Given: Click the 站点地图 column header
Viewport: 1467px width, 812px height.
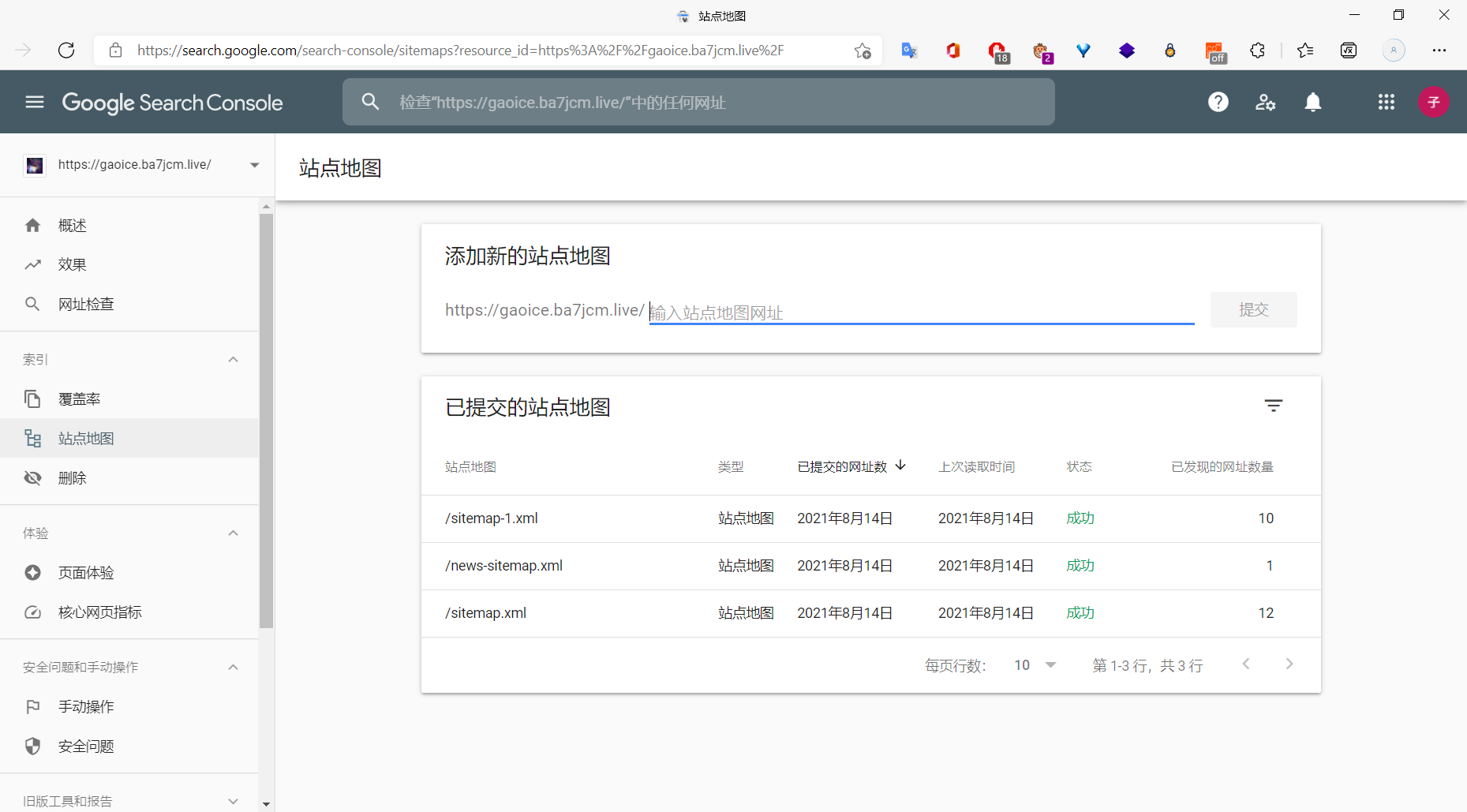Looking at the screenshot, I should [x=470, y=466].
